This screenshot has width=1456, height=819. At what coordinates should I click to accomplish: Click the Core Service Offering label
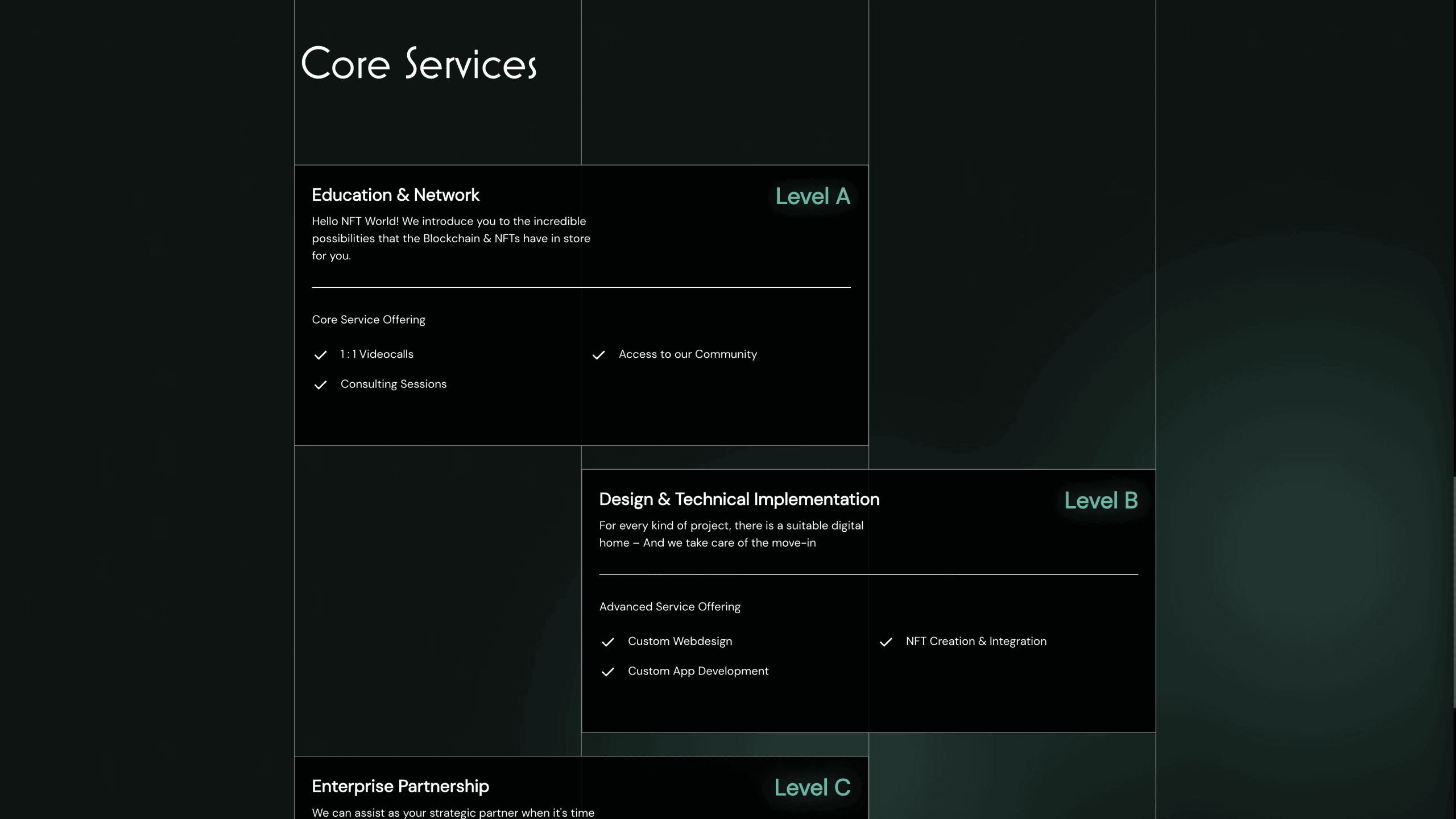coord(368,320)
